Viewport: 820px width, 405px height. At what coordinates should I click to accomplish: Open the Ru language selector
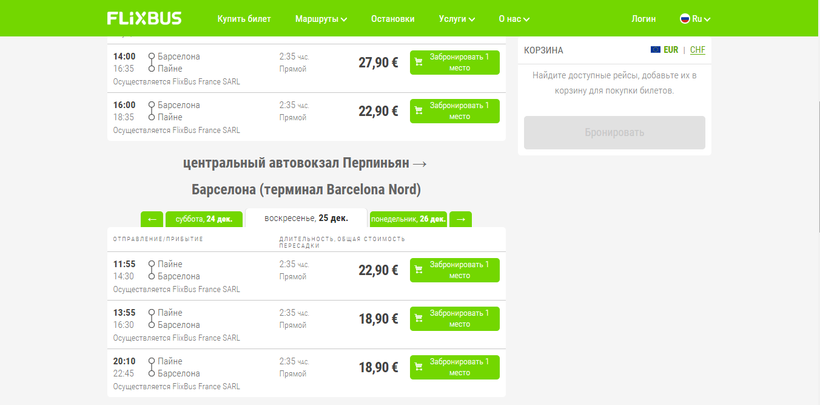701,19
